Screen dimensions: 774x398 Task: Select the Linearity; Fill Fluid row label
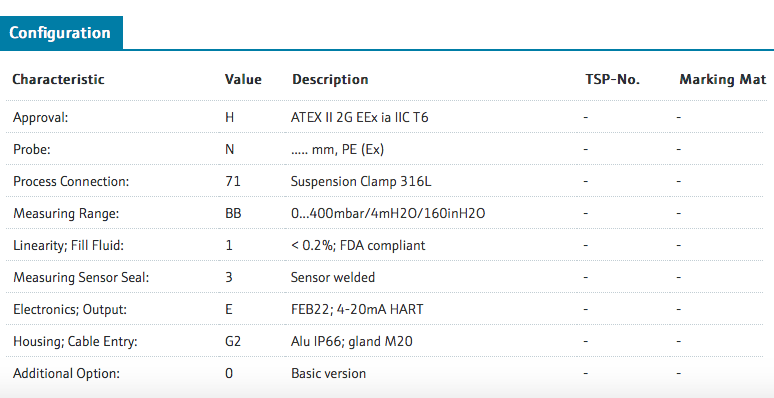[x=68, y=245]
